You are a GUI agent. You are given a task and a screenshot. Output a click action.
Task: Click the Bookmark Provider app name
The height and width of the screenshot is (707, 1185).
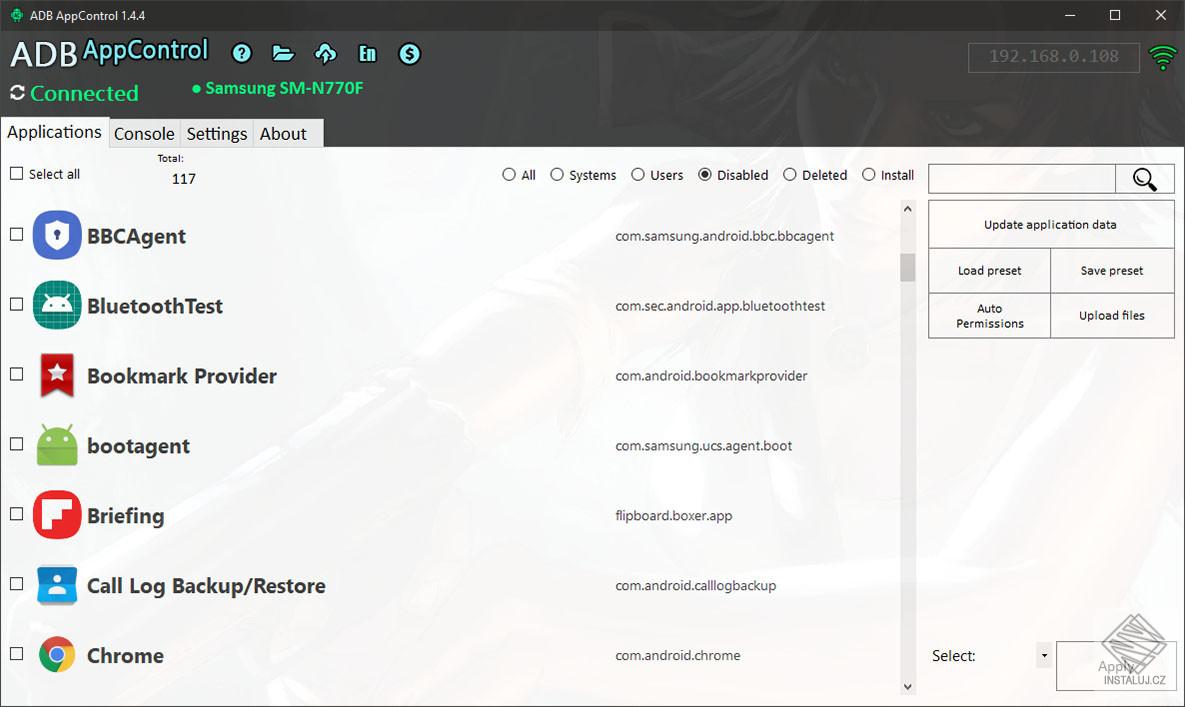[x=182, y=375]
